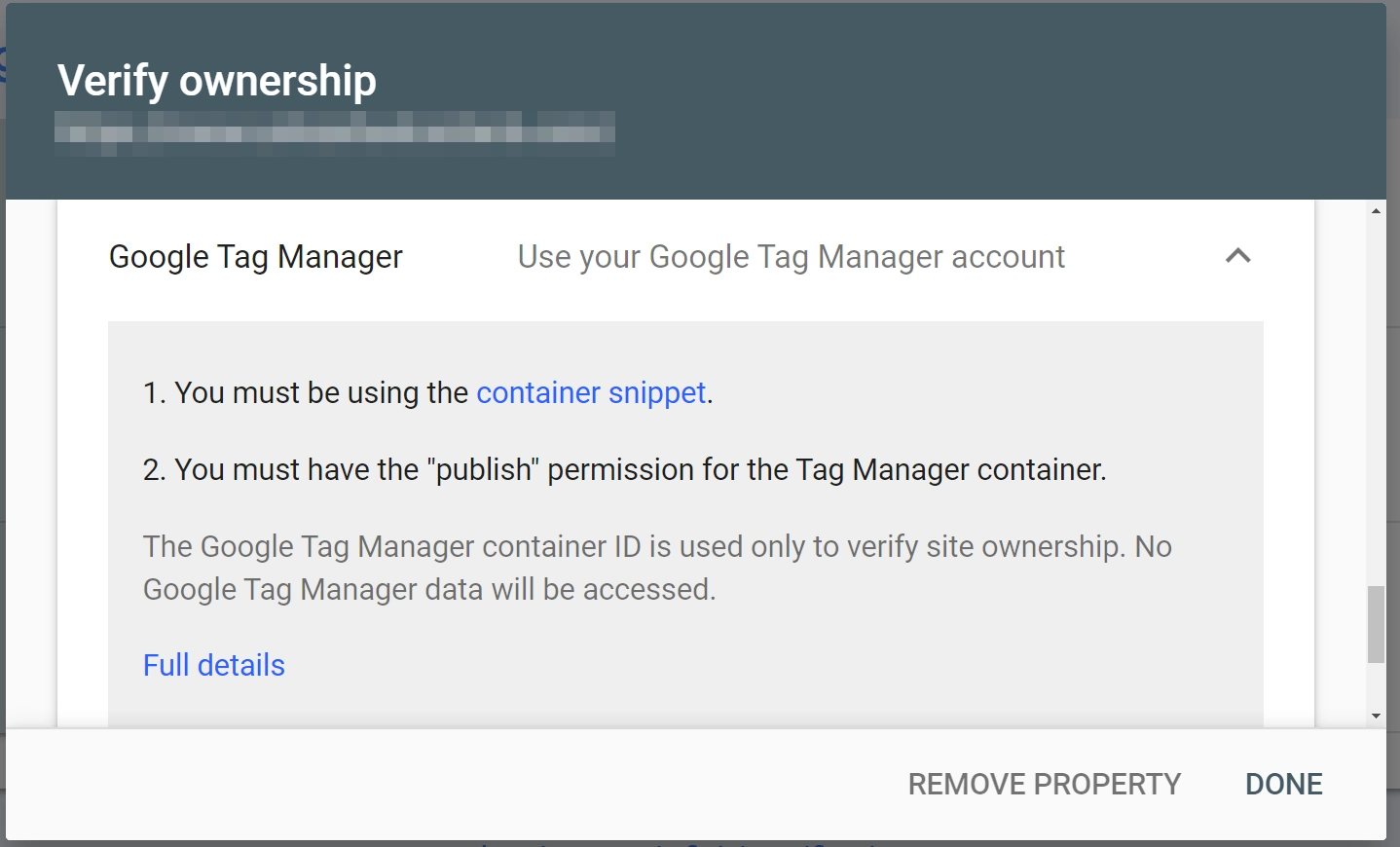Click the REMOVE PROPERTY button
1400x847 pixels.
coord(1044,784)
